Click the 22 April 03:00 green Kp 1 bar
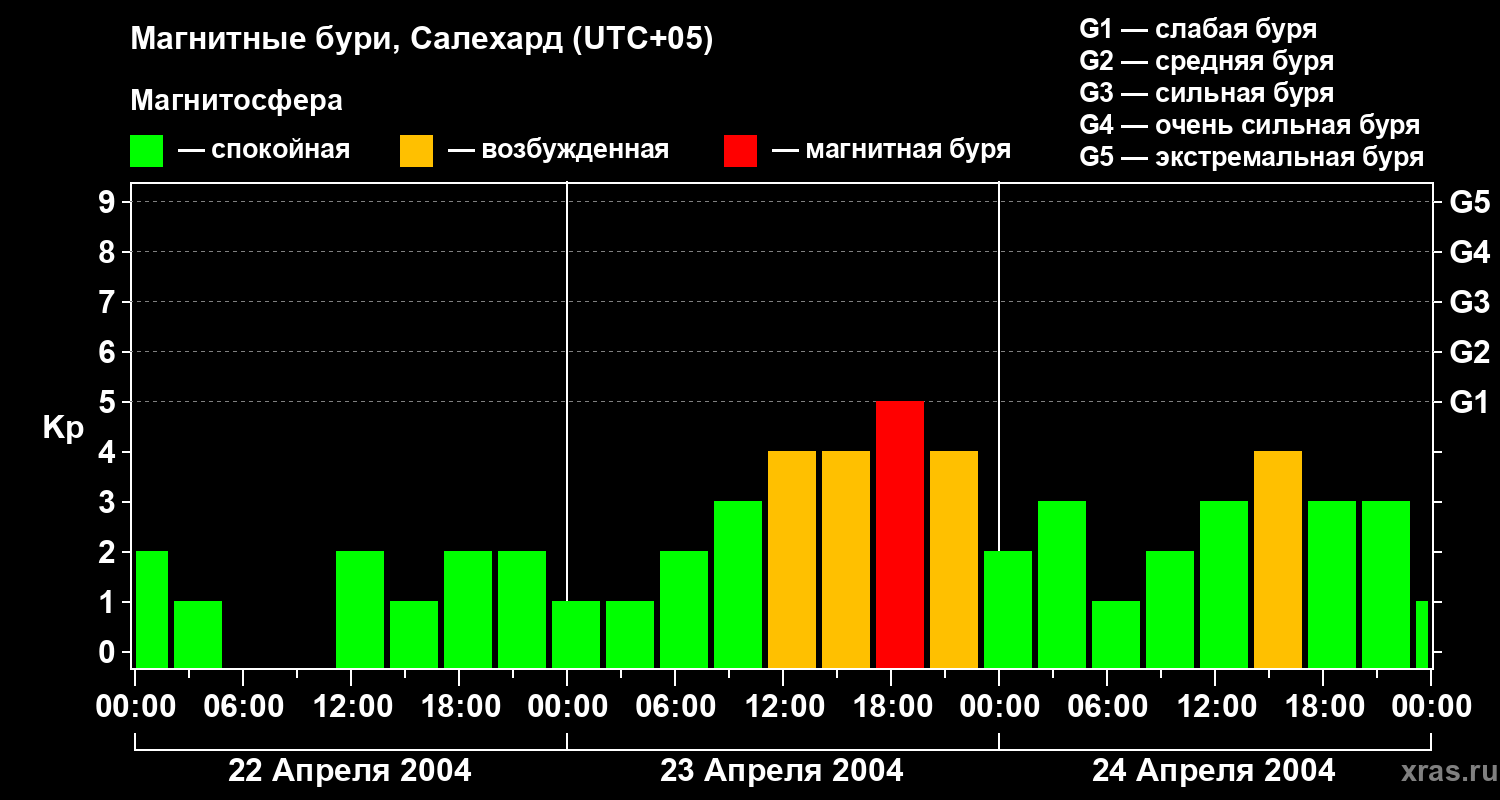 (x=198, y=635)
